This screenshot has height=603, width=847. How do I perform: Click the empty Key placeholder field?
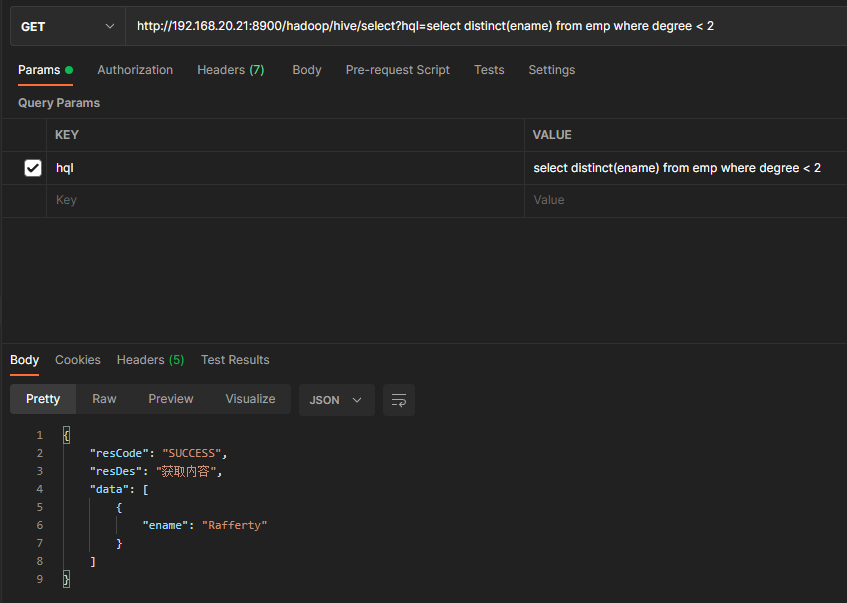coord(285,200)
